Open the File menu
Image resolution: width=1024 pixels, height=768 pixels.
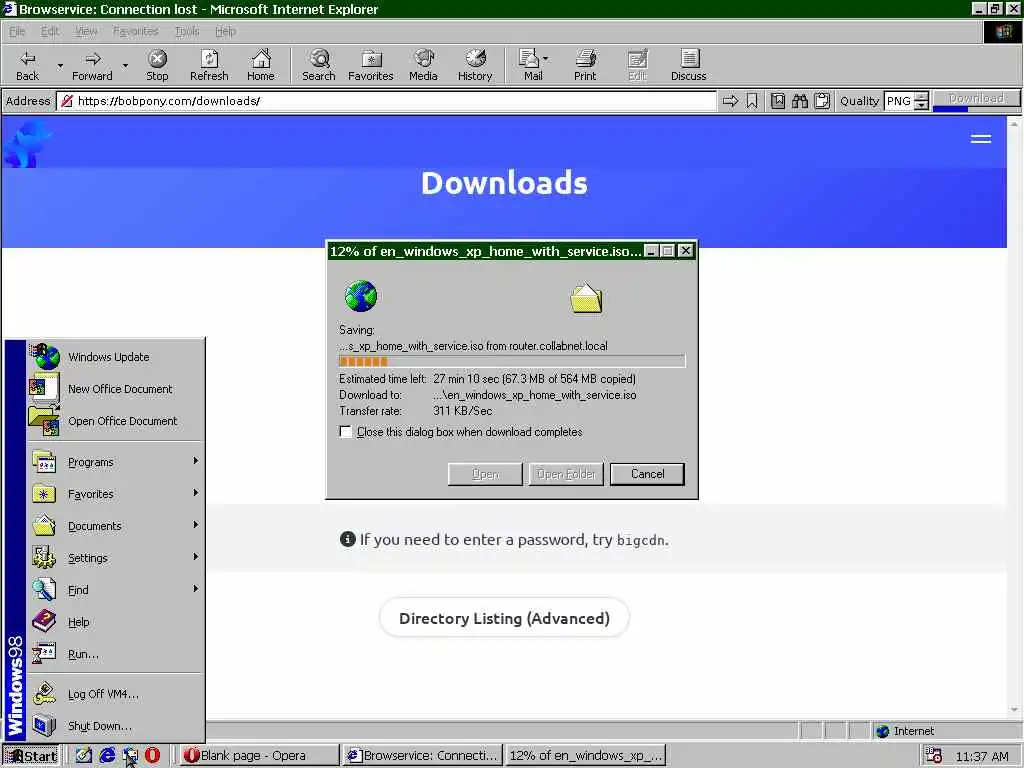tap(17, 31)
